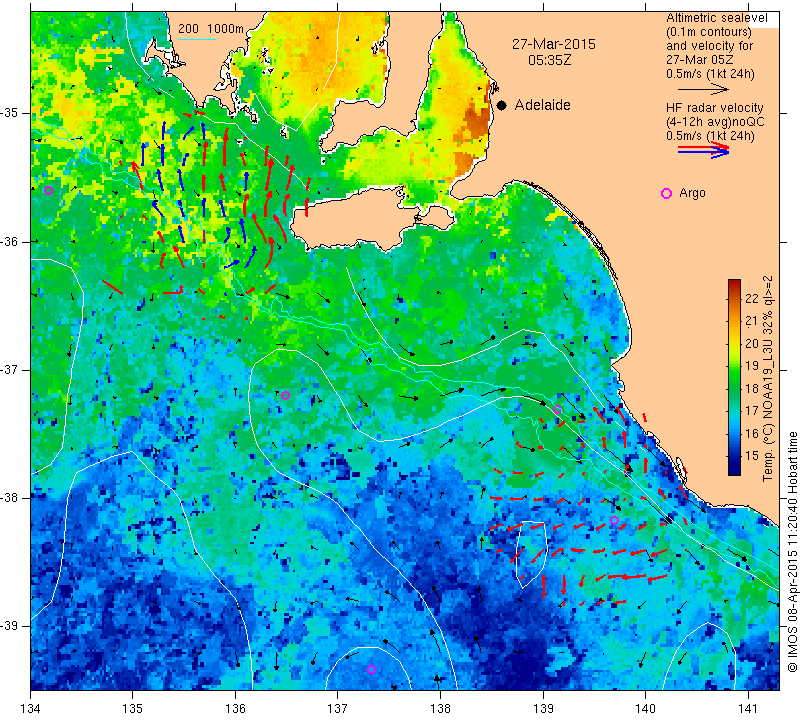Click the Argo float marker just right of longitude 139
The image size is (800, 720).
(x=557, y=410)
